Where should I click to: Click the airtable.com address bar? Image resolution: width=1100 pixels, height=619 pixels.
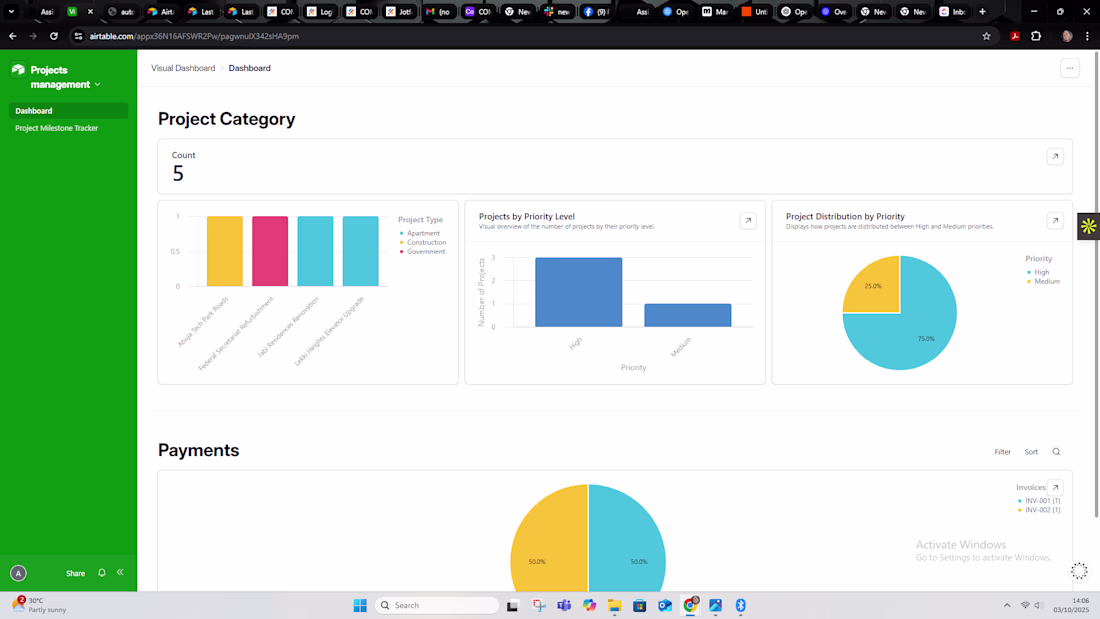click(x=526, y=36)
